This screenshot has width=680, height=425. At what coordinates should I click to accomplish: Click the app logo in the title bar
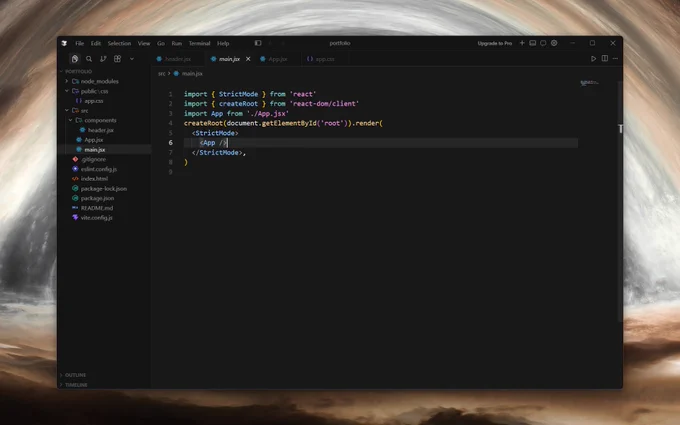(64, 43)
